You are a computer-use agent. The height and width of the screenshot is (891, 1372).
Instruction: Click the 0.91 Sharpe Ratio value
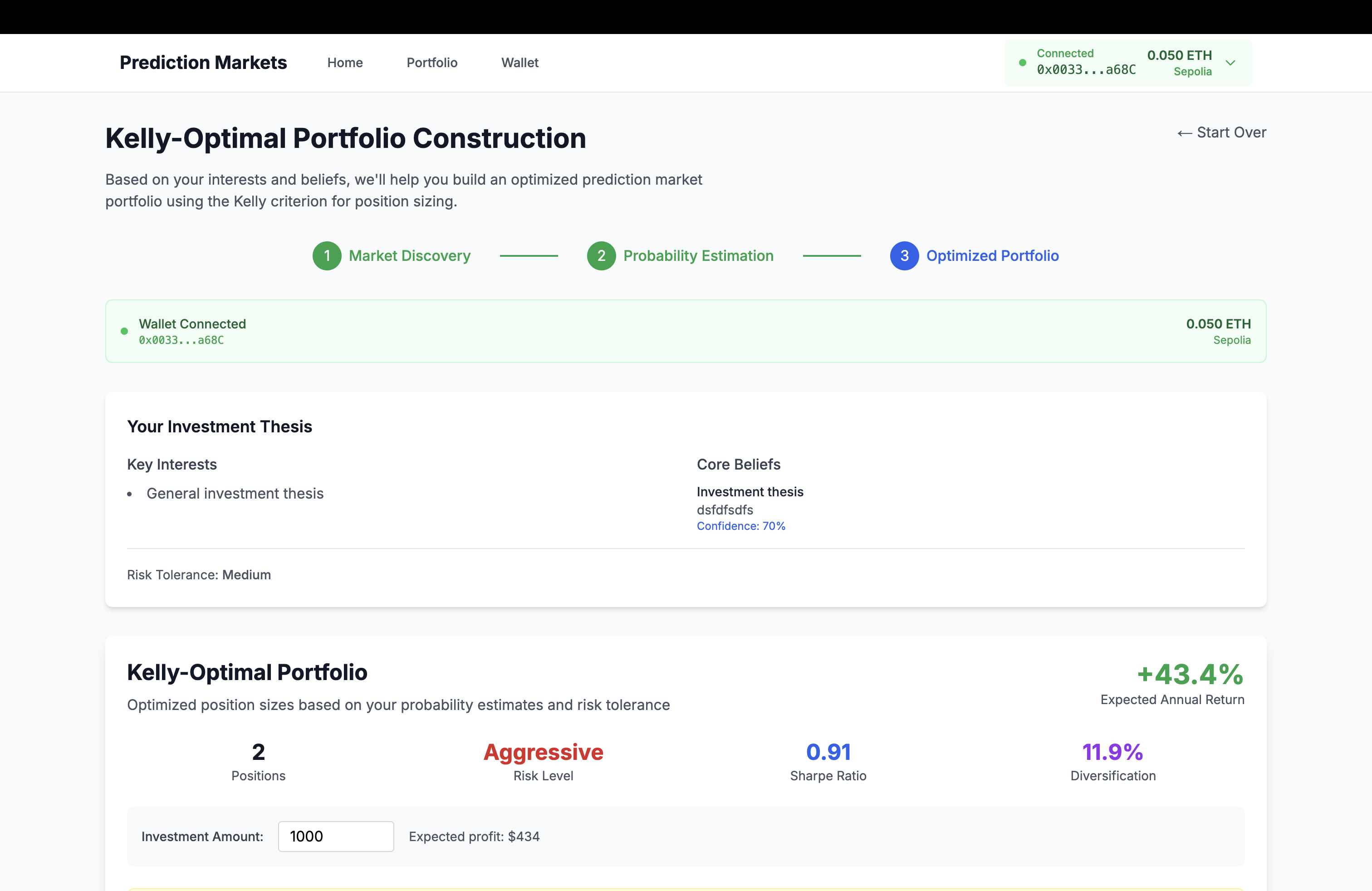(x=828, y=752)
